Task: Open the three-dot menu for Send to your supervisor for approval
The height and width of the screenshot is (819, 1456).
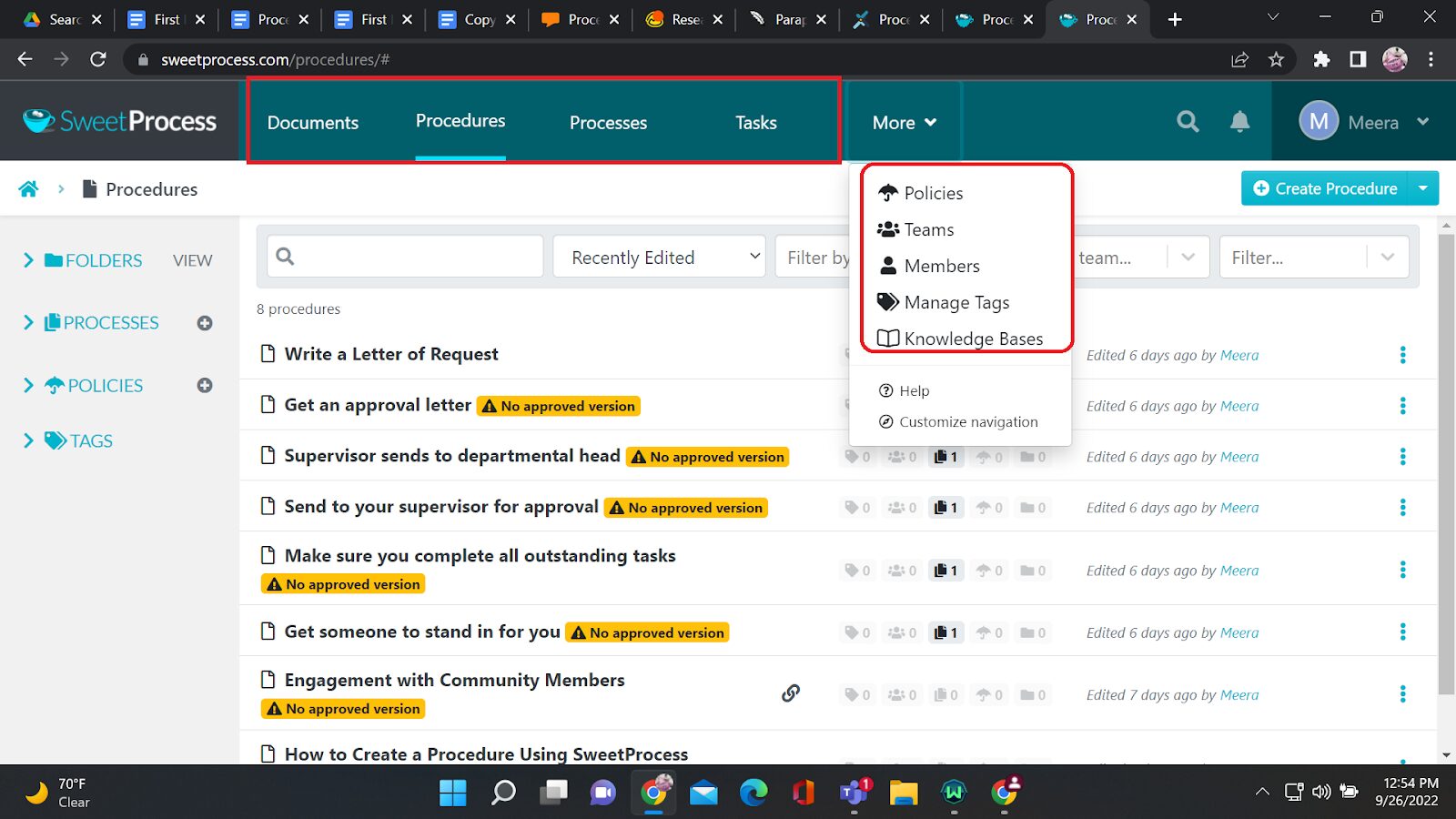Action: (x=1402, y=508)
